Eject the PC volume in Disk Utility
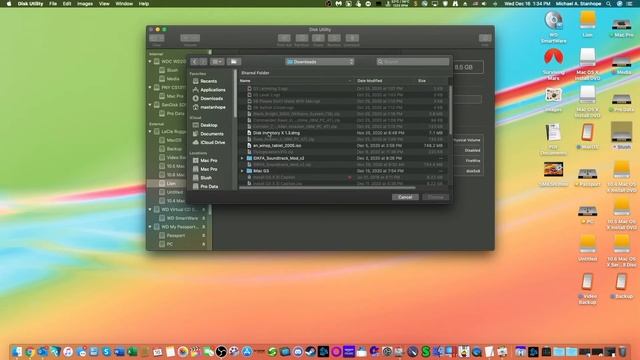This screenshot has height=360, width=640. coord(204,244)
